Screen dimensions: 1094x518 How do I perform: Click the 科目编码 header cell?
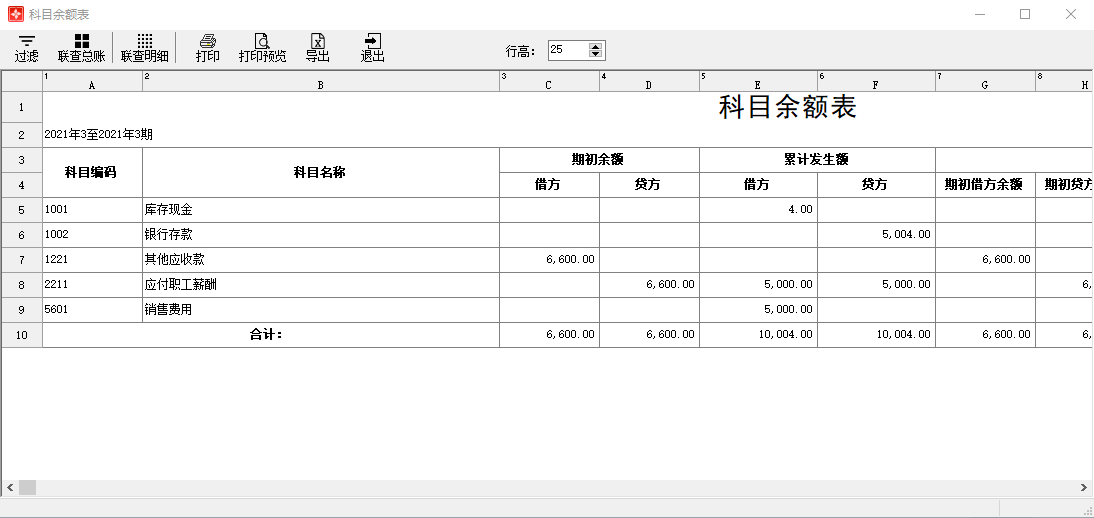pos(92,172)
